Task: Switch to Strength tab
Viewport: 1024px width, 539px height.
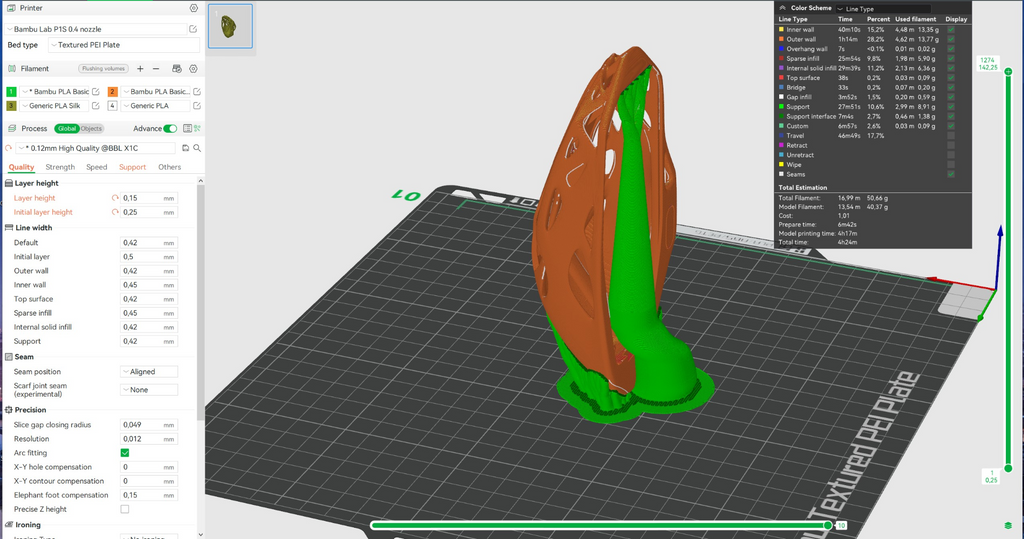Action: click(60, 167)
